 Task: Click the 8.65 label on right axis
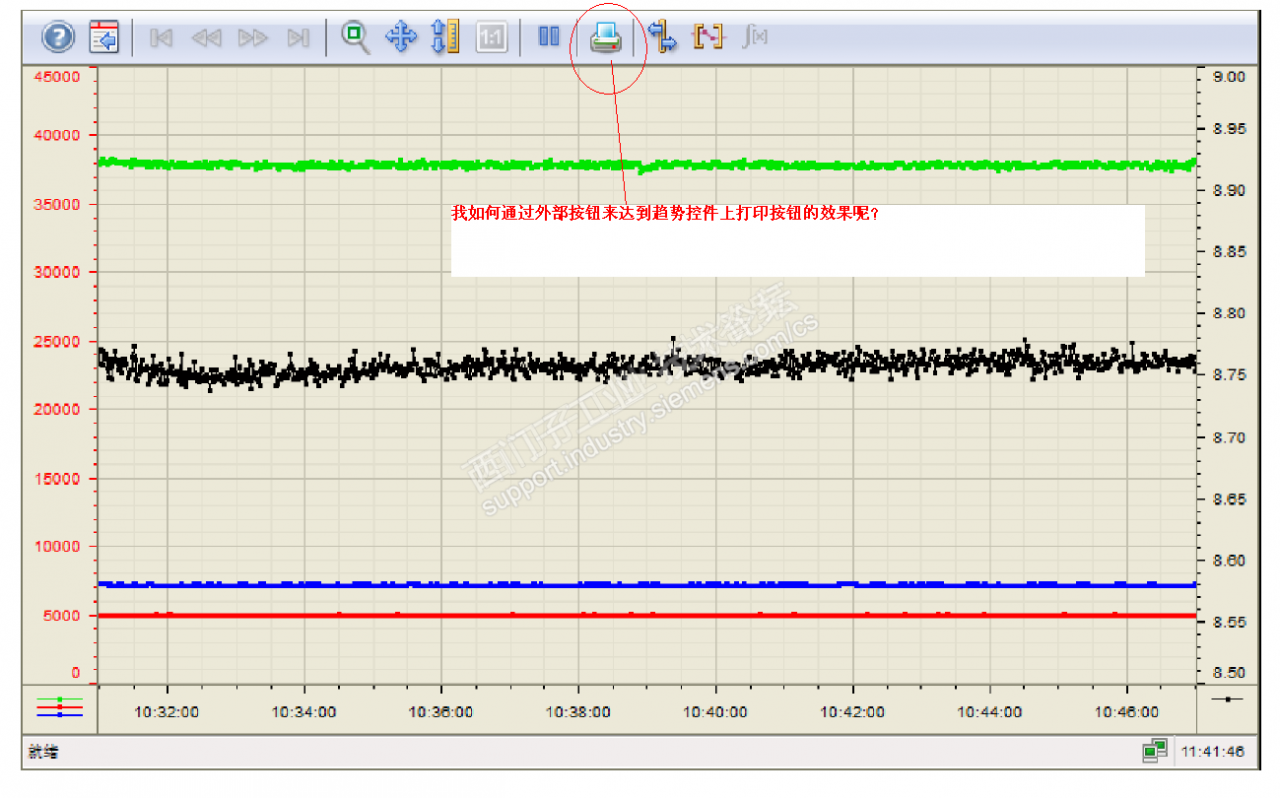(x=1227, y=498)
